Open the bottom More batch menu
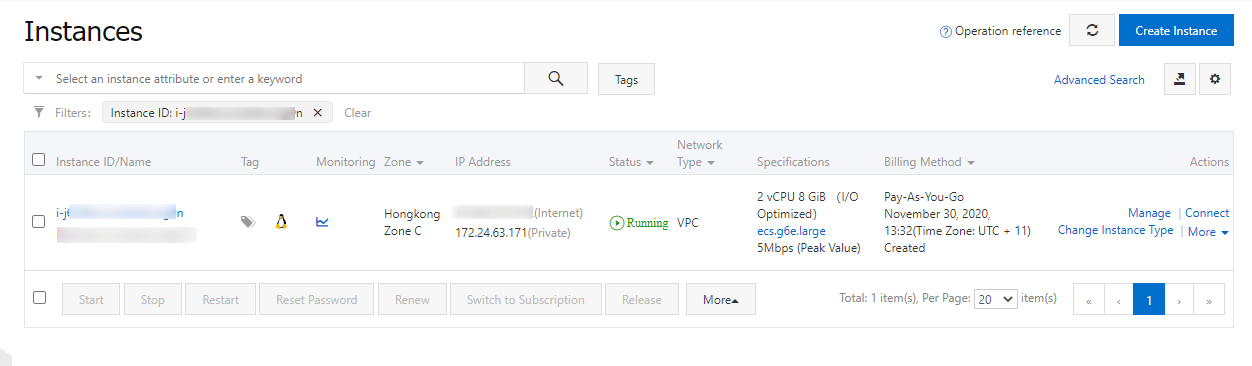This screenshot has width=1252, height=366. pyautogui.click(x=721, y=299)
